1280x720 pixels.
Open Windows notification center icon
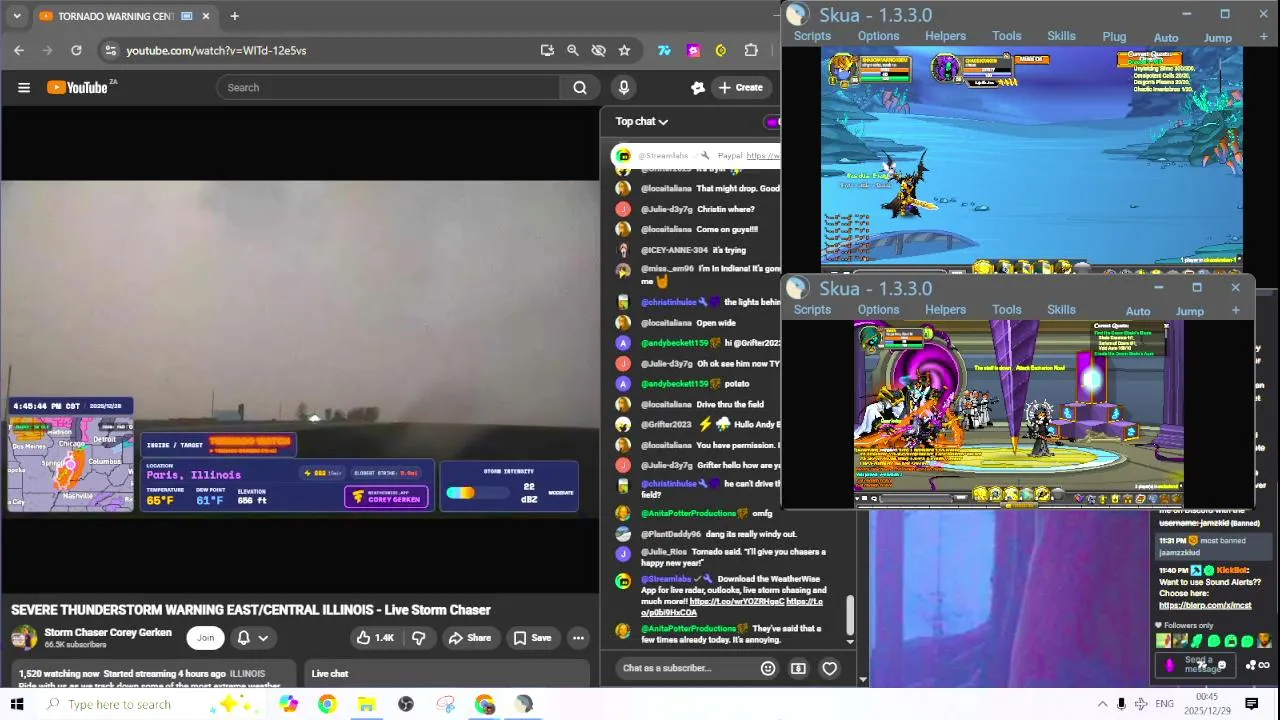(1251, 704)
